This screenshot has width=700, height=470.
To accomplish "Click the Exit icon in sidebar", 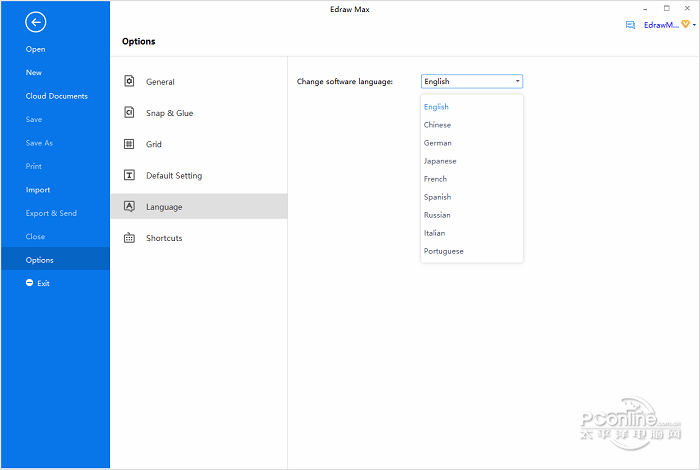I will coord(30,283).
